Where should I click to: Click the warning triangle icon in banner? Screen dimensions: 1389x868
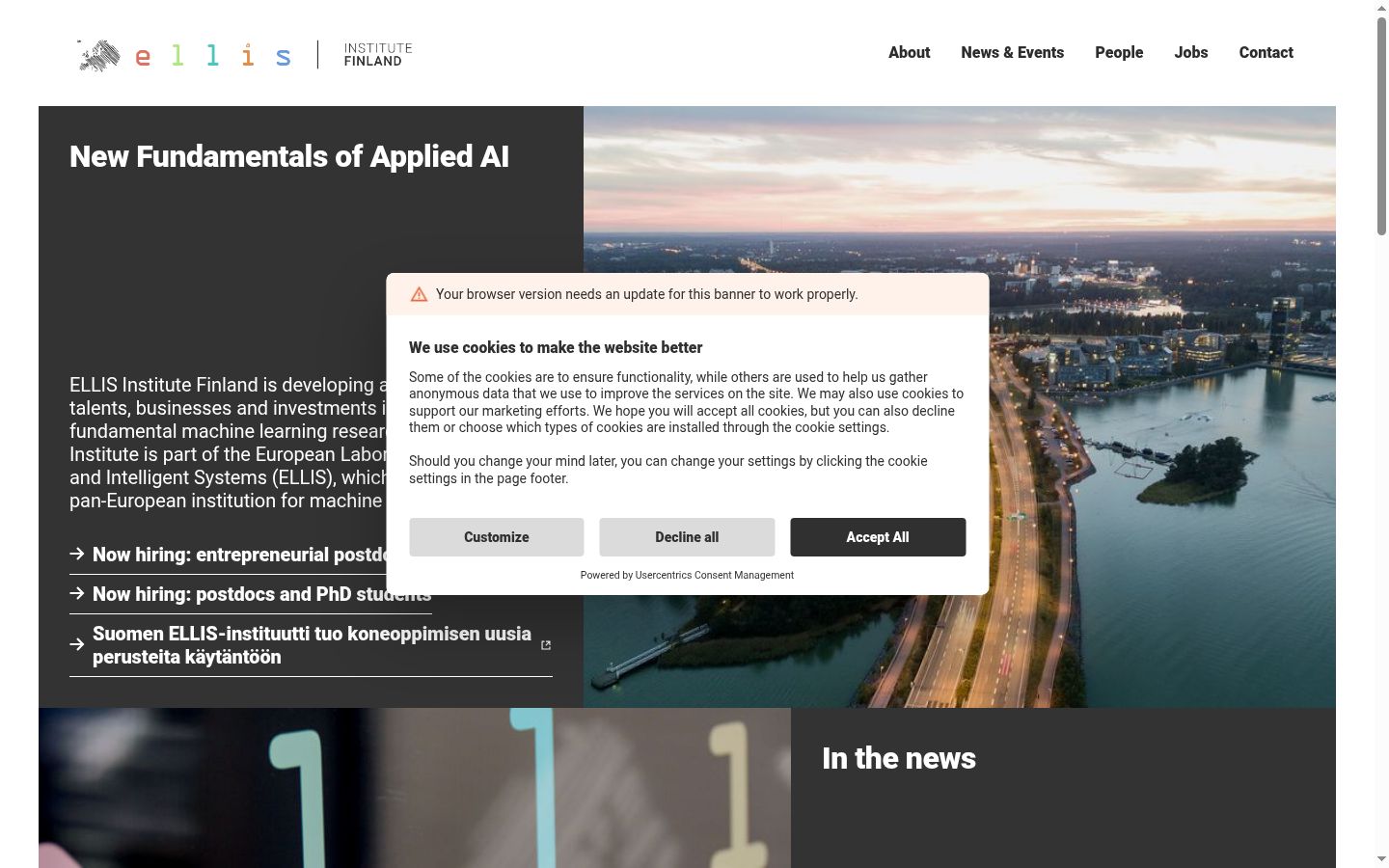[419, 294]
